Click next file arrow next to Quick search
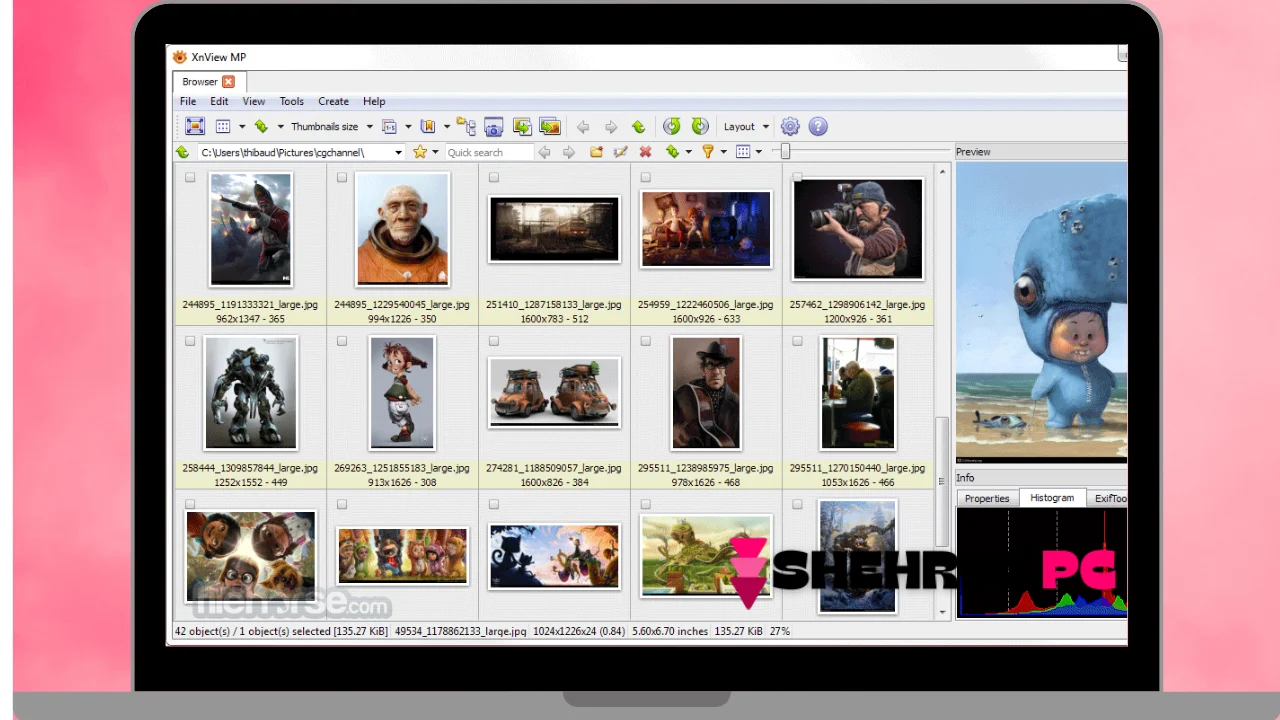The image size is (1280, 720). (568, 152)
